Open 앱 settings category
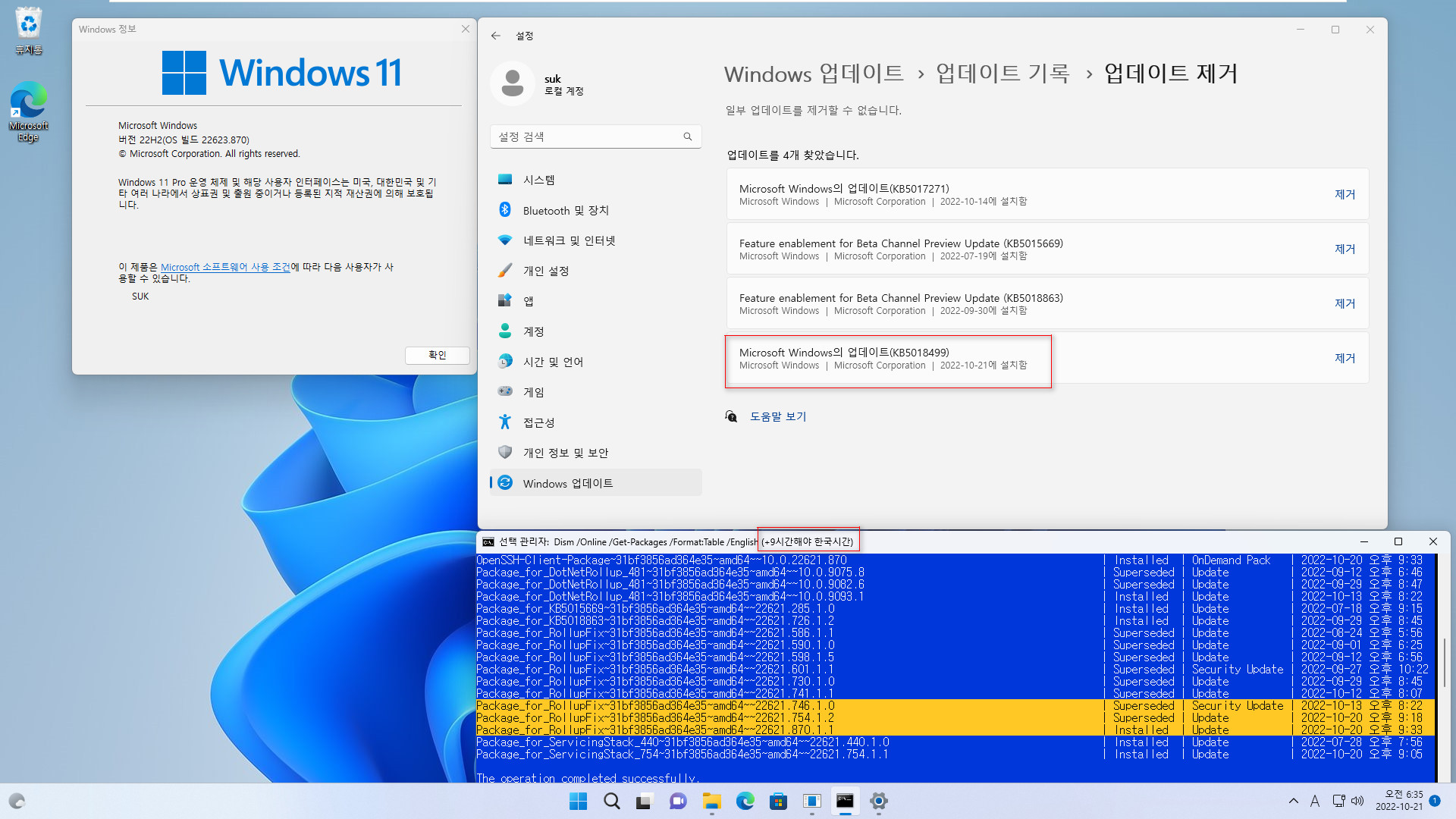The width and height of the screenshot is (1456, 819). (x=595, y=301)
